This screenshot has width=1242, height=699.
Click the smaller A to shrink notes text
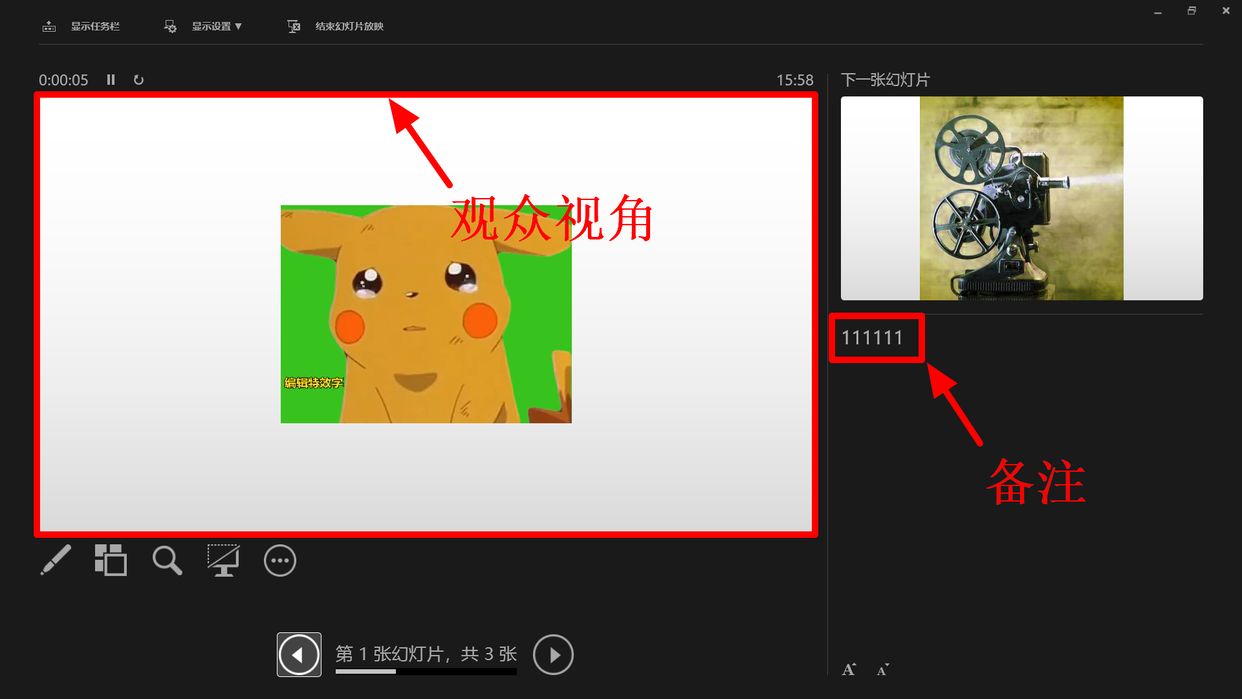tap(881, 669)
